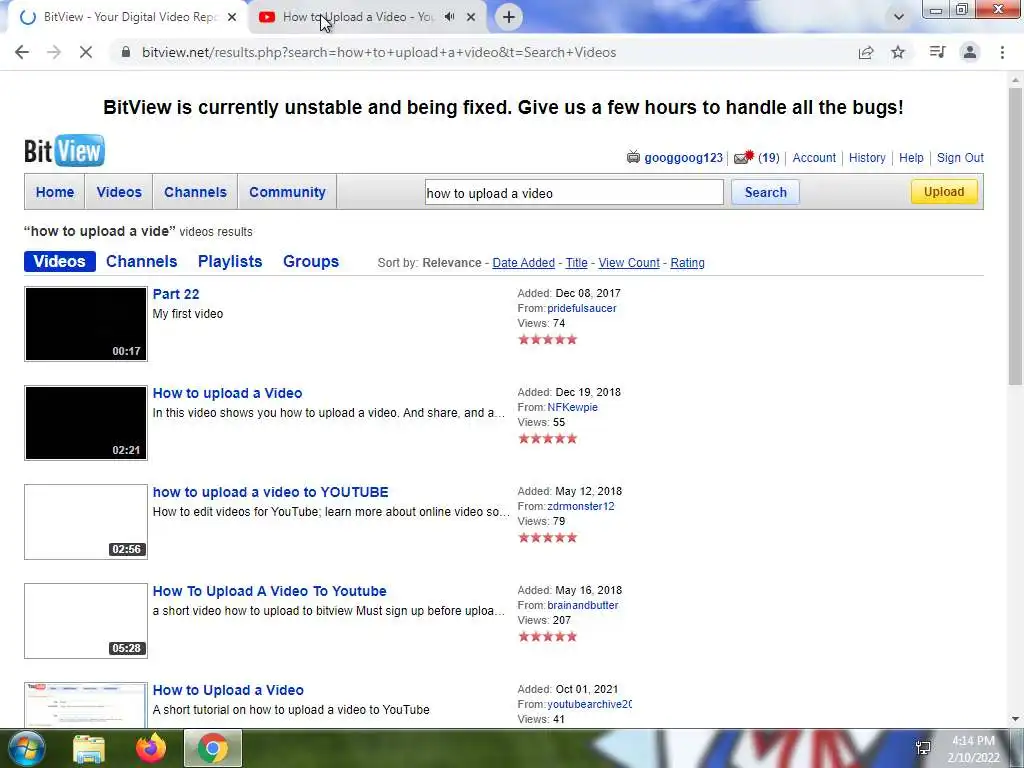Click the search field containing 'how to upload a video'
1024x768 pixels.
574,193
